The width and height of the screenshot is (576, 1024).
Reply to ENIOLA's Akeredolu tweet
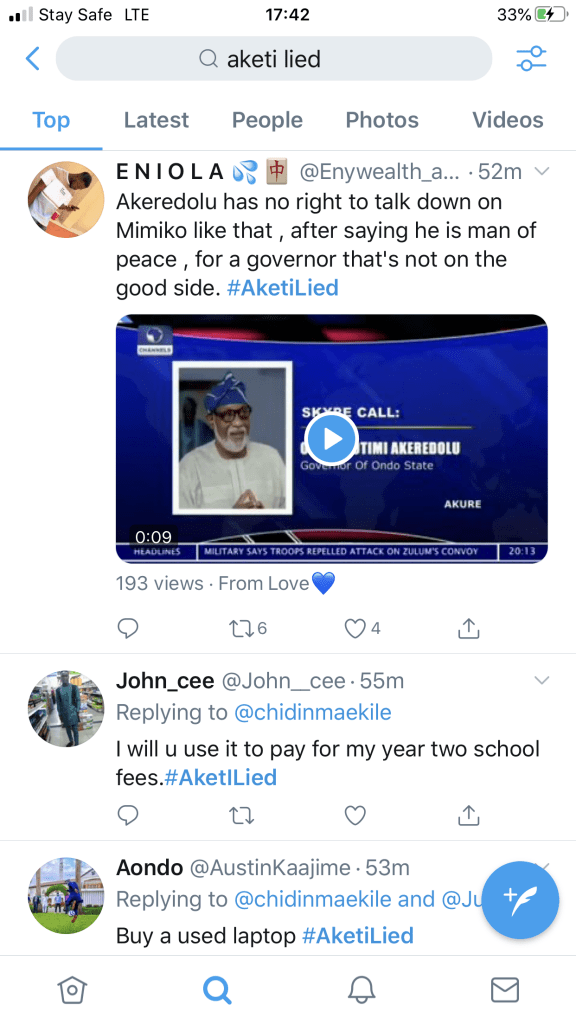[127, 628]
